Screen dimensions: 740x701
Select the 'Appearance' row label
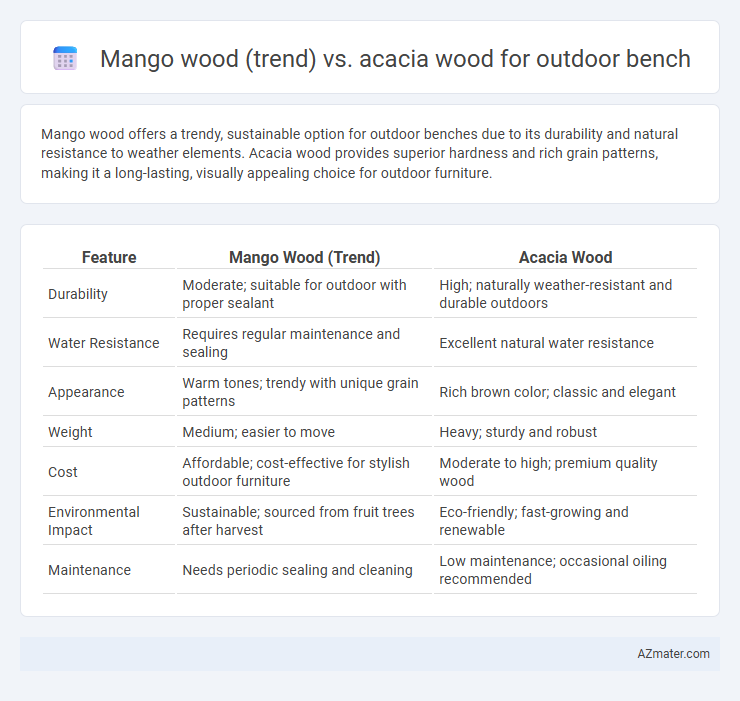tap(86, 392)
